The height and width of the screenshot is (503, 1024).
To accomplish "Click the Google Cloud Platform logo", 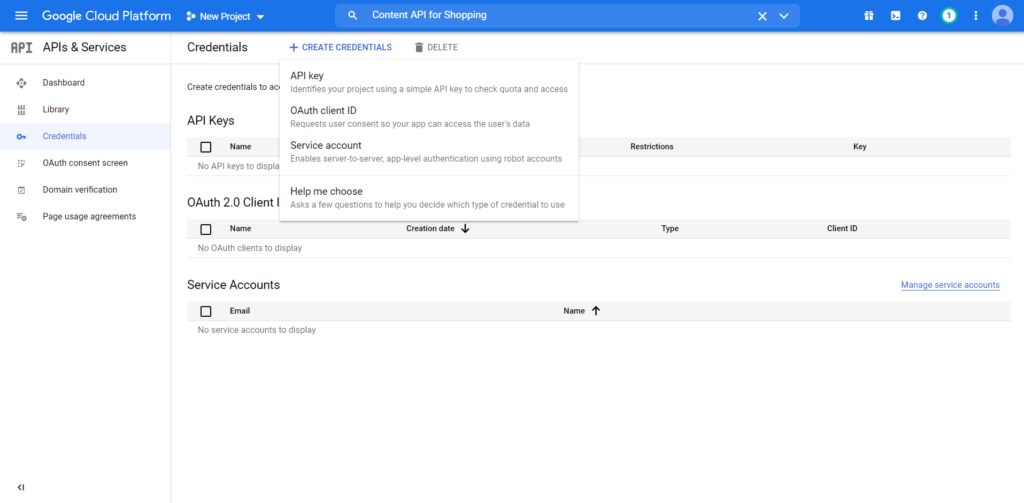I will 106,16.
